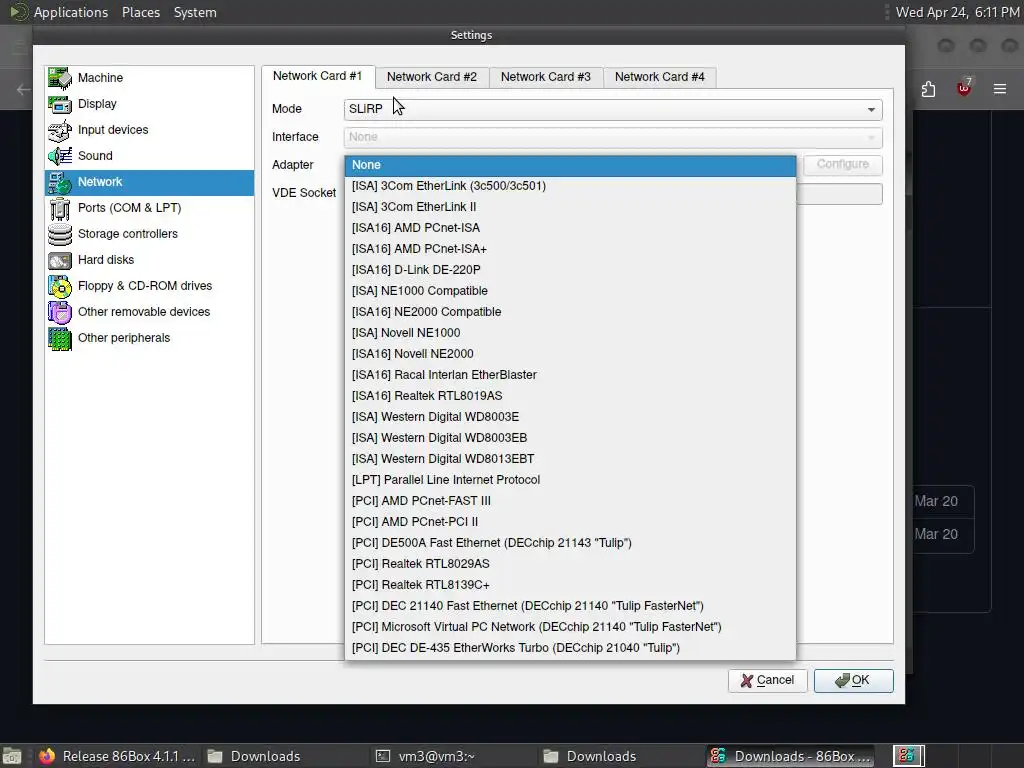Select [ISA] Western Digital WD8003E
Viewport: 1024px width, 768px height.
(570, 417)
